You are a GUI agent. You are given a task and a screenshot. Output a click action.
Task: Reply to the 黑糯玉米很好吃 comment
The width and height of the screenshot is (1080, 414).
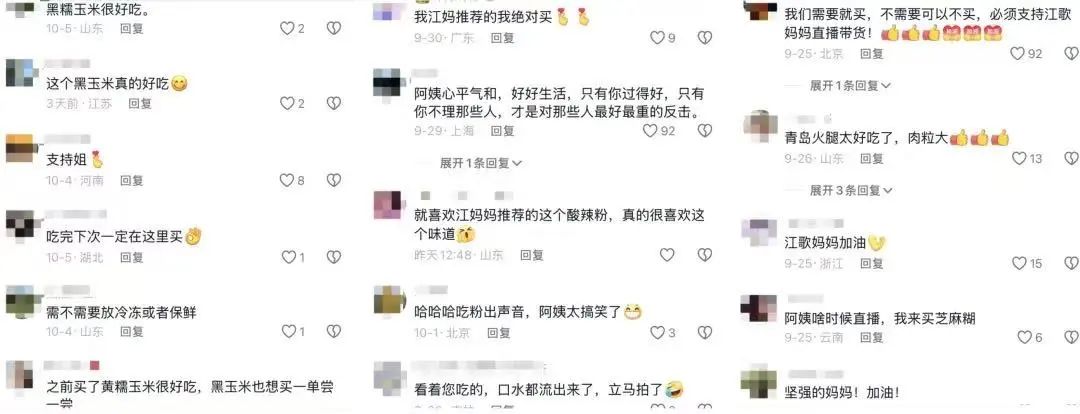pos(132,28)
